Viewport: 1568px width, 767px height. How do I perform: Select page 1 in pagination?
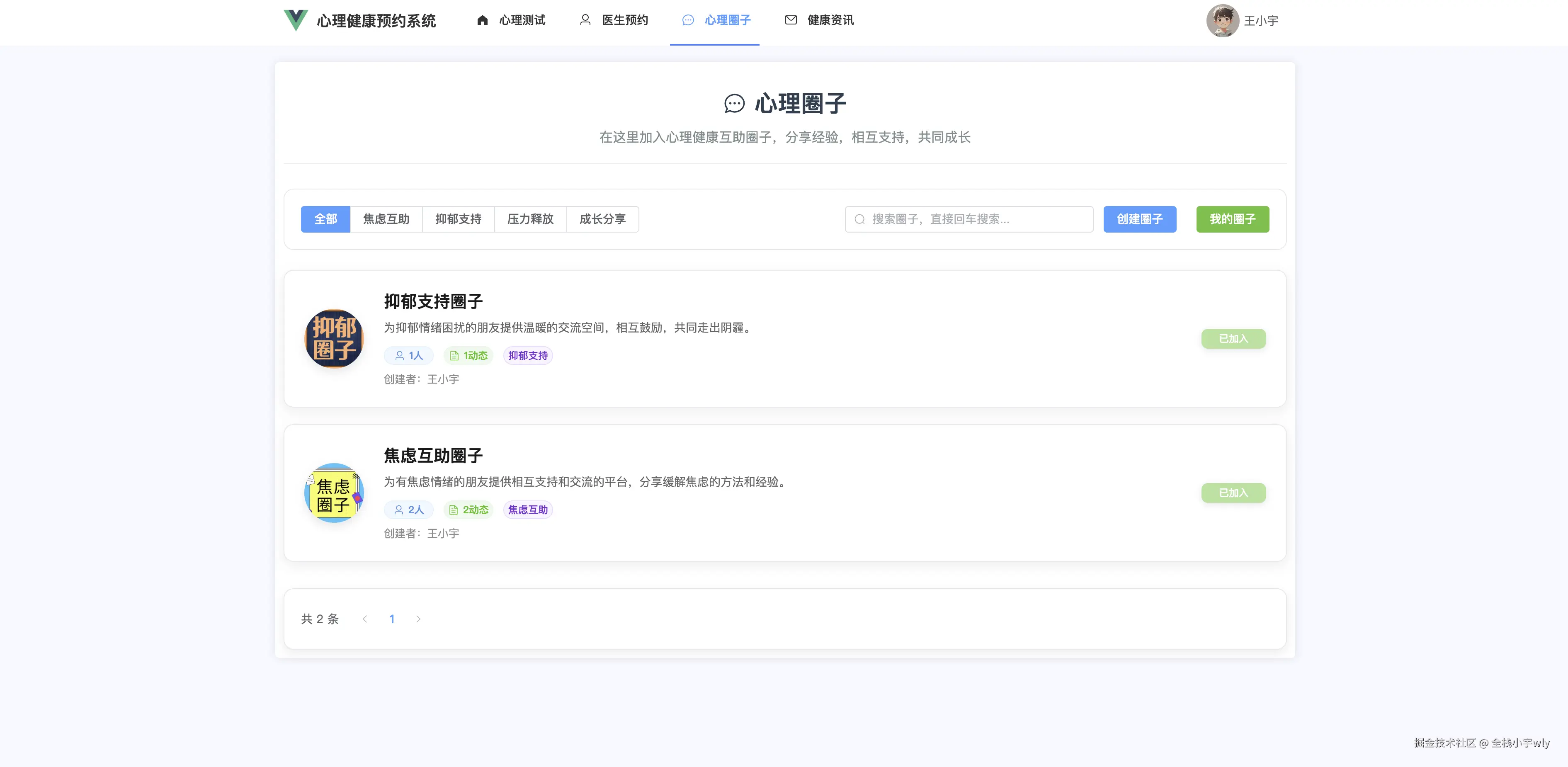click(x=392, y=619)
